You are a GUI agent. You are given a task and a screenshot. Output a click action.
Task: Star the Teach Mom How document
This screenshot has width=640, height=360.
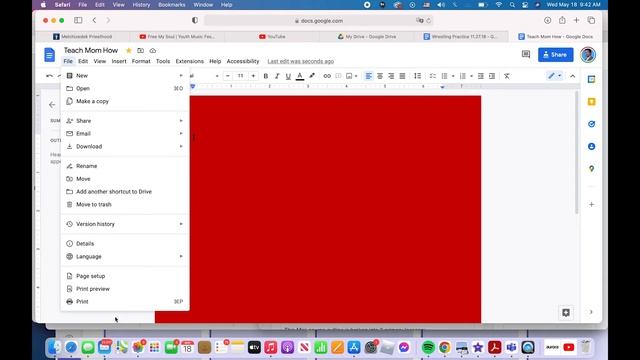129,51
